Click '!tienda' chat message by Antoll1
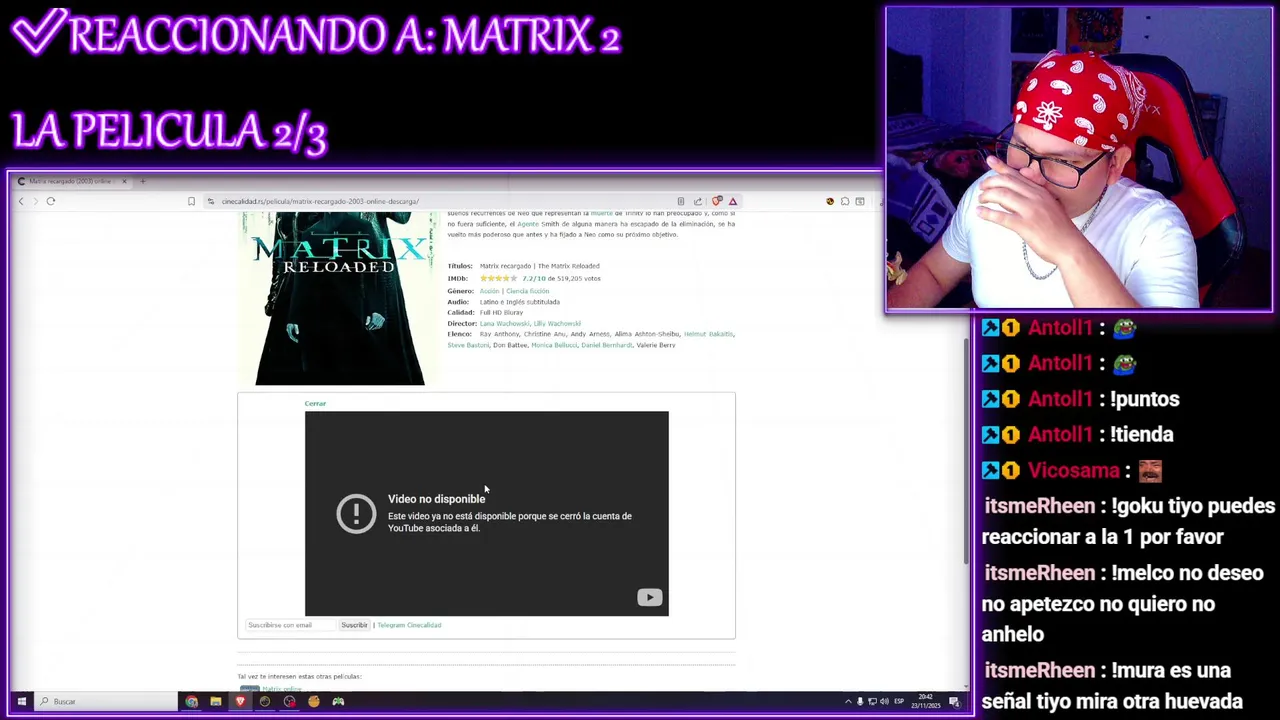1280x720 pixels. pos(1142,434)
